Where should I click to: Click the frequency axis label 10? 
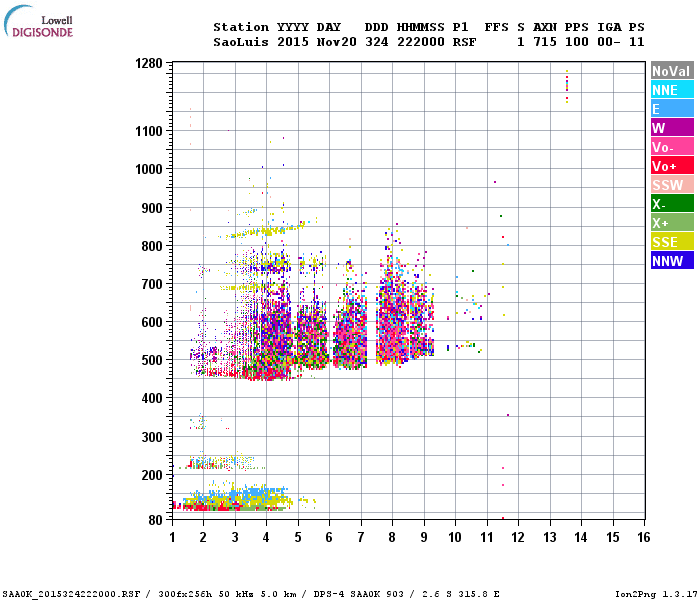click(455, 537)
